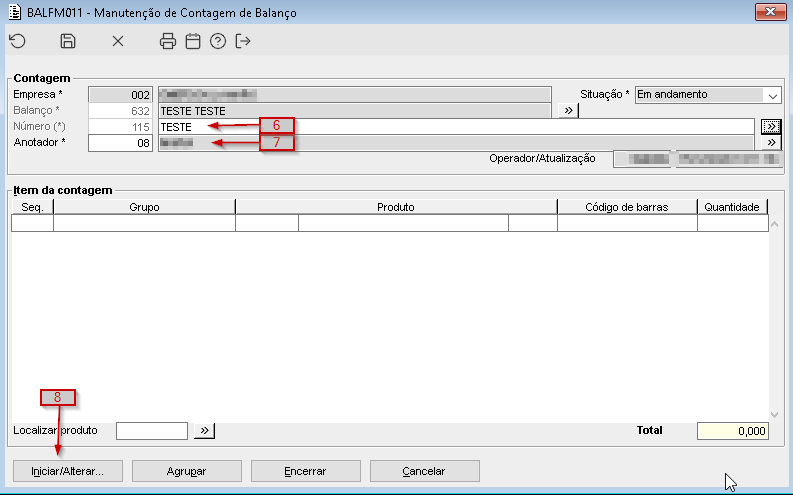Focus the Localizar produto input field
Image resolution: width=793 pixels, height=495 pixels.
click(x=152, y=431)
